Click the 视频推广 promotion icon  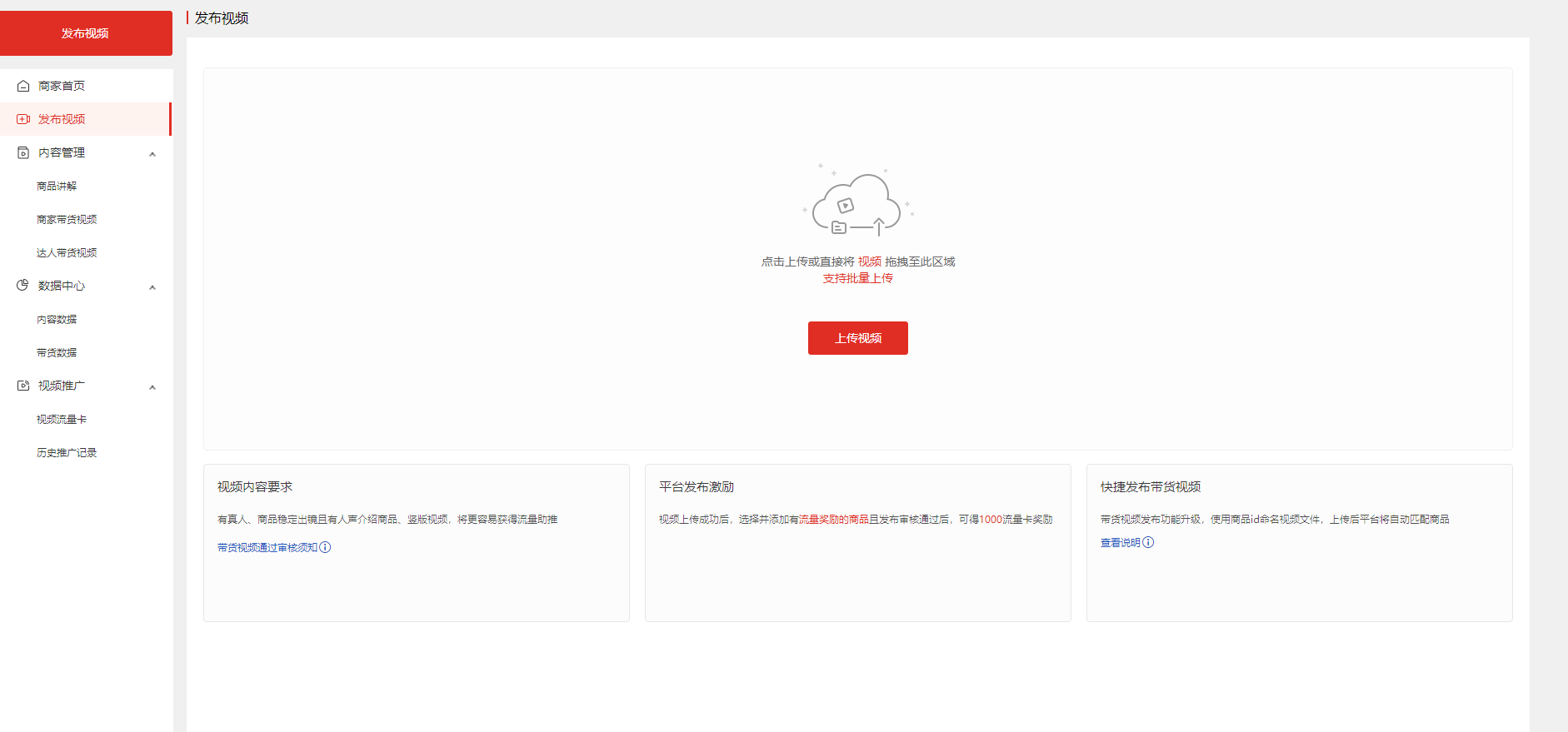click(23, 386)
